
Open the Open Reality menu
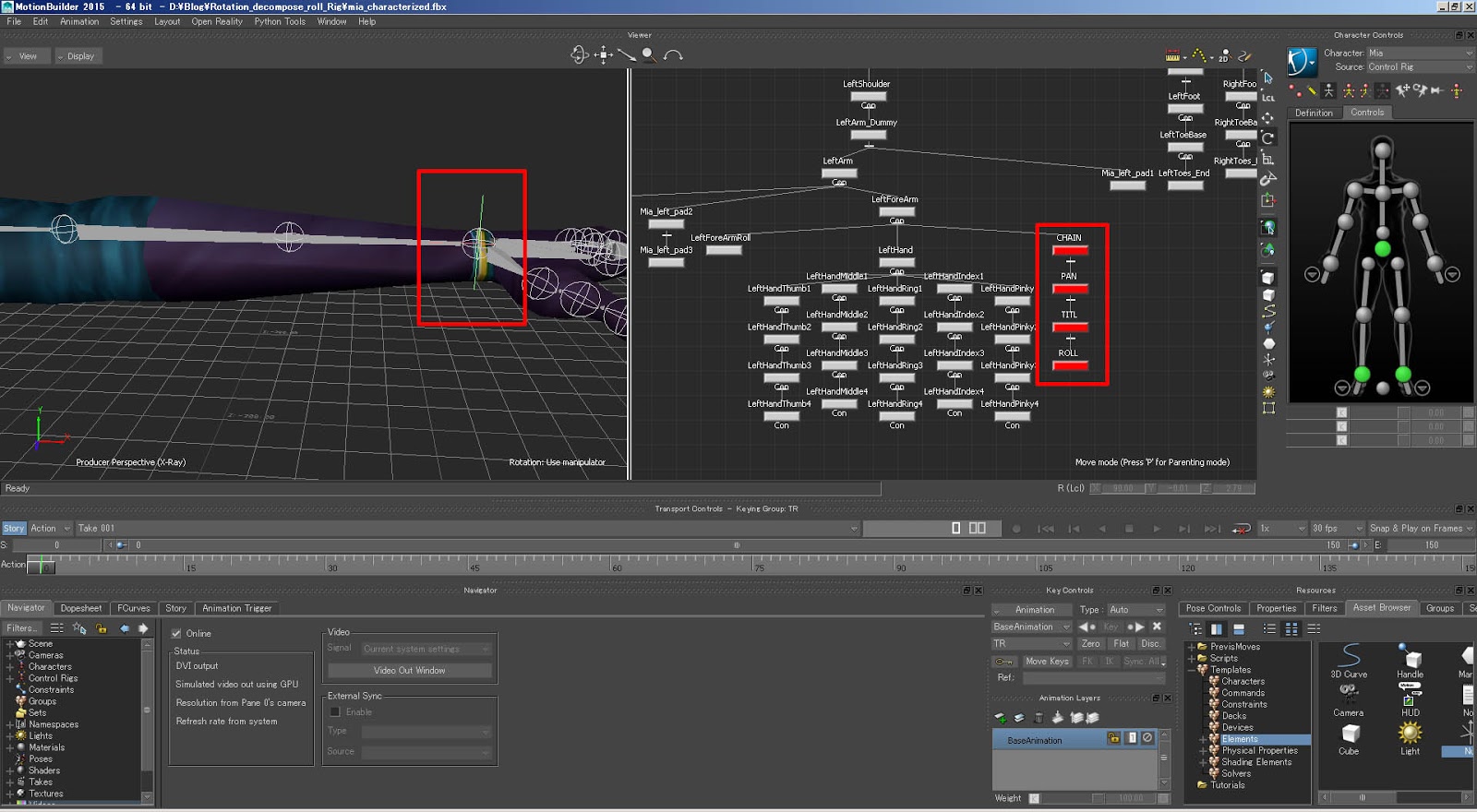click(x=217, y=21)
